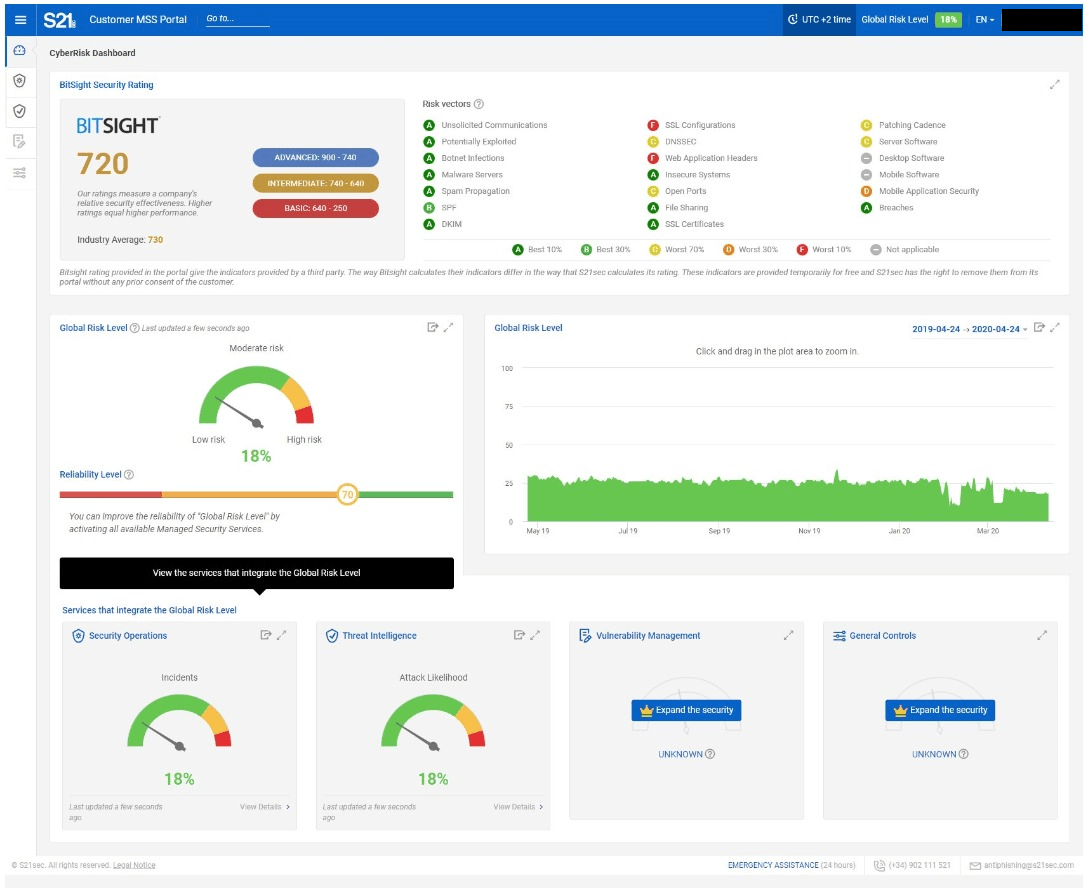Export the Threat Intelligence card
This screenshot has width=1085, height=888.
[519, 635]
